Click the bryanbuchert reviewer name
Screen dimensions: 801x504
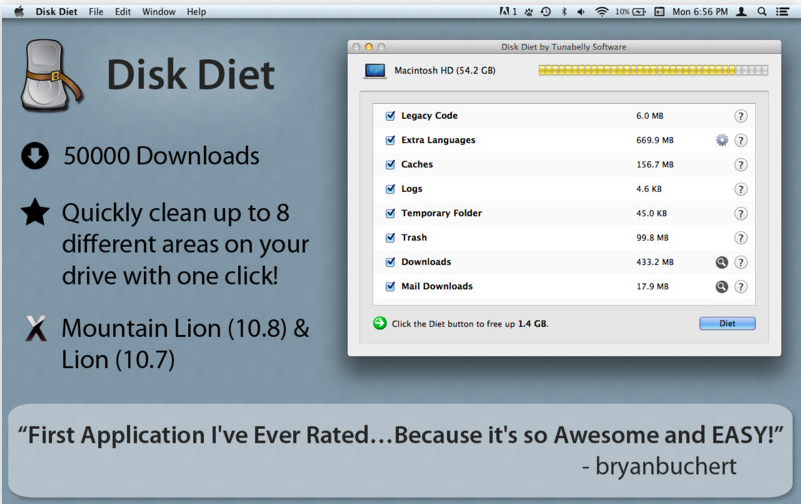point(666,466)
